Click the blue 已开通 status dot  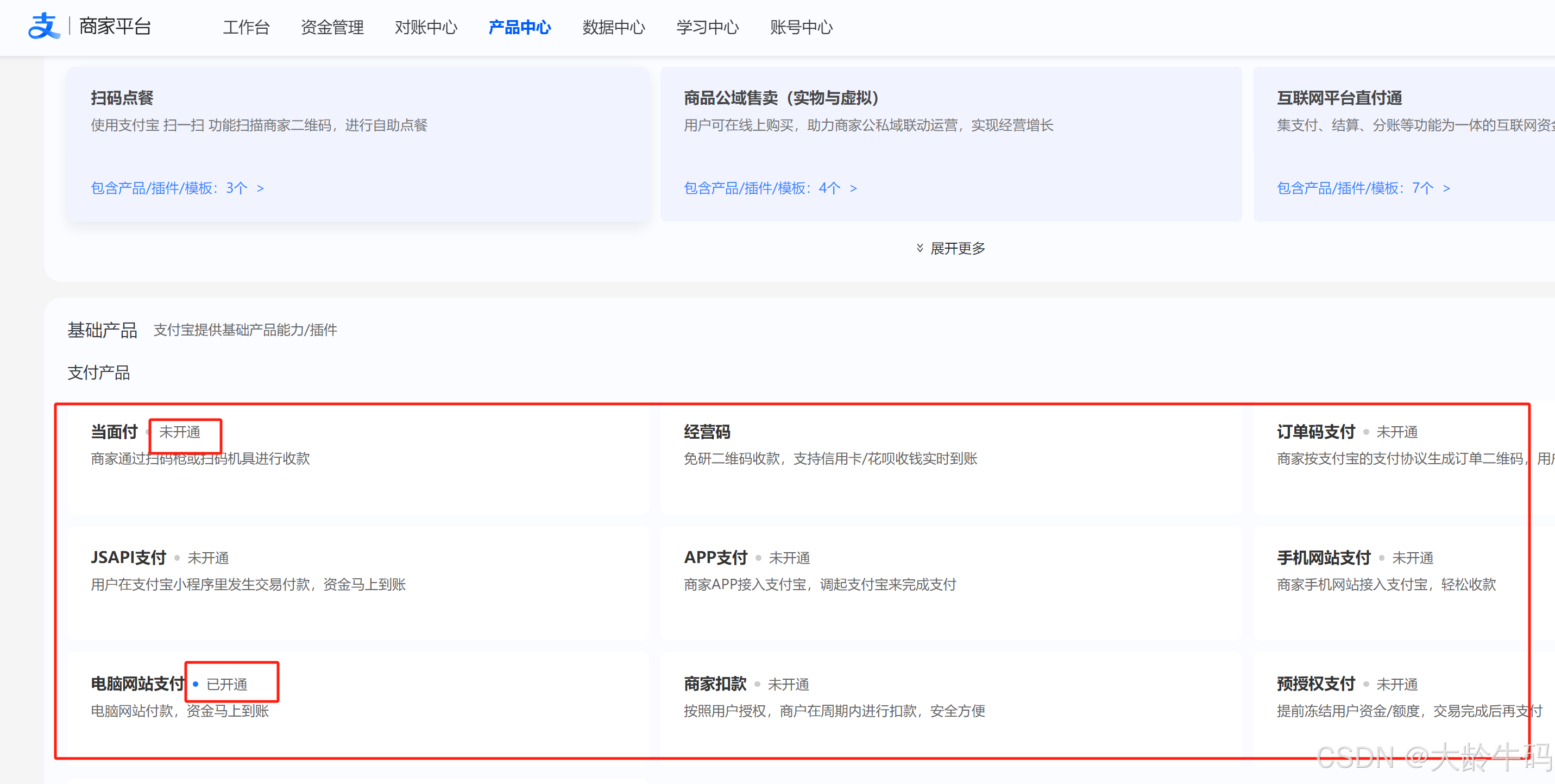click(x=196, y=685)
